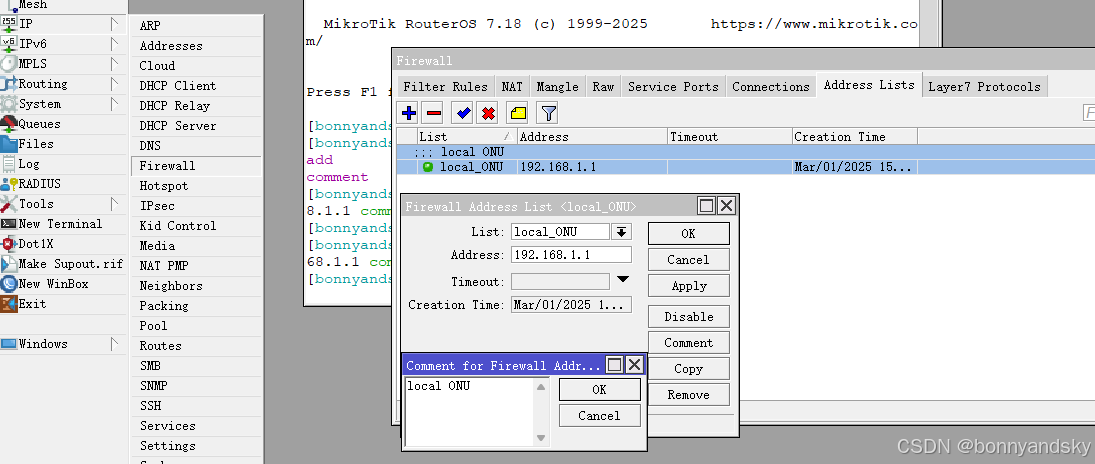Click the RADIUS icon
Viewport: 1095px width, 464px height.
[x=9, y=184]
